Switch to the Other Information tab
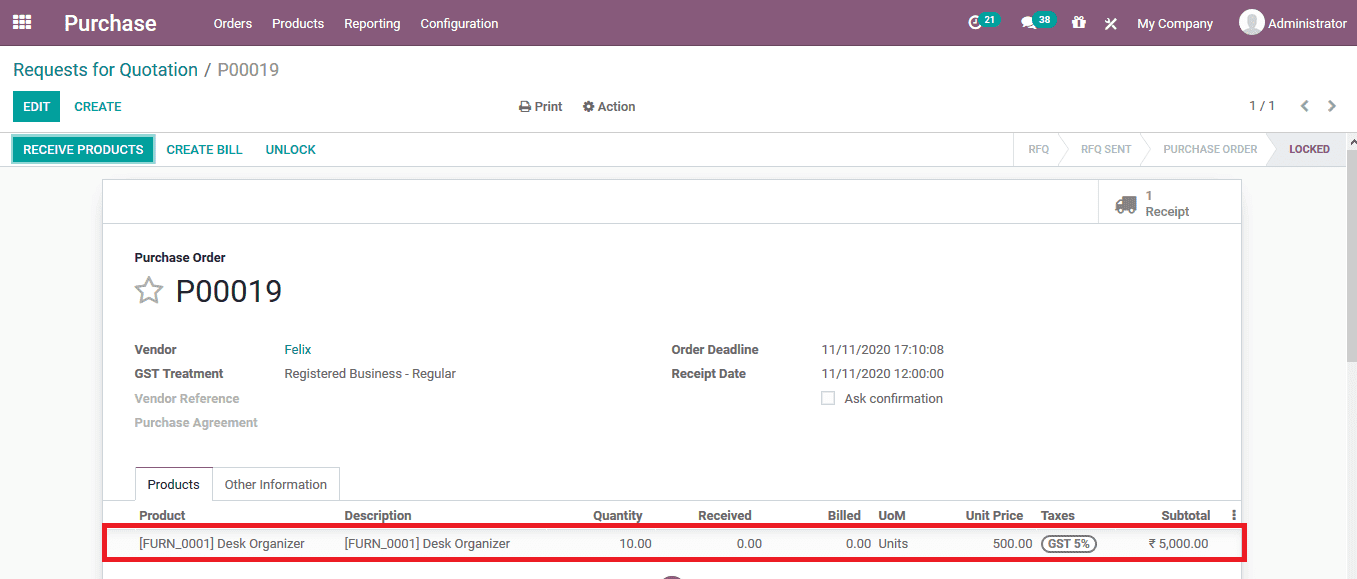This screenshot has height=579, width=1357. 276,484
